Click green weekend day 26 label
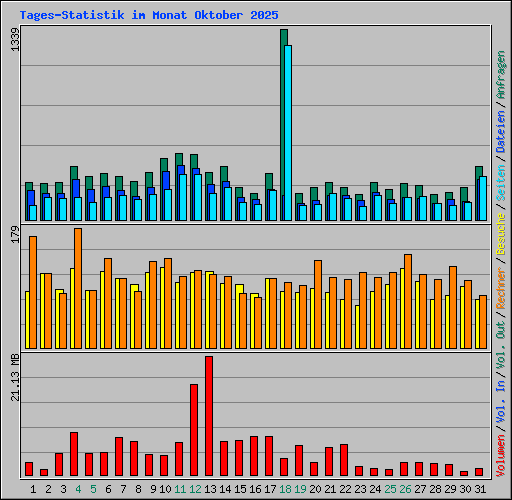This screenshot has height=500, width=512. point(405,489)
